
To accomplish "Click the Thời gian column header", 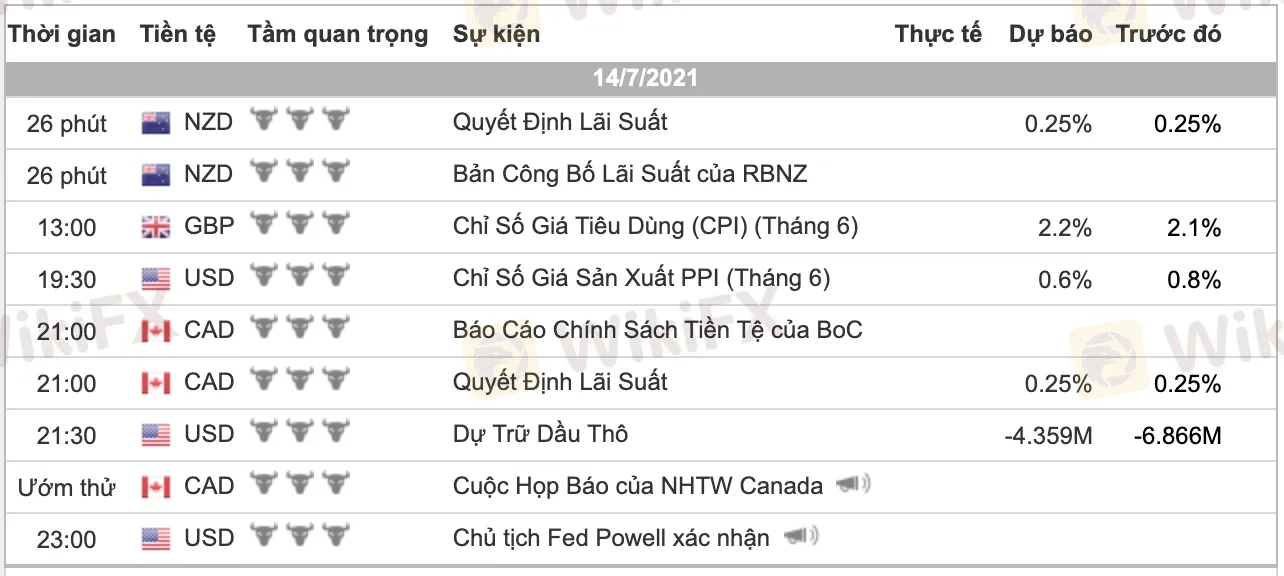I will (62, 34).
